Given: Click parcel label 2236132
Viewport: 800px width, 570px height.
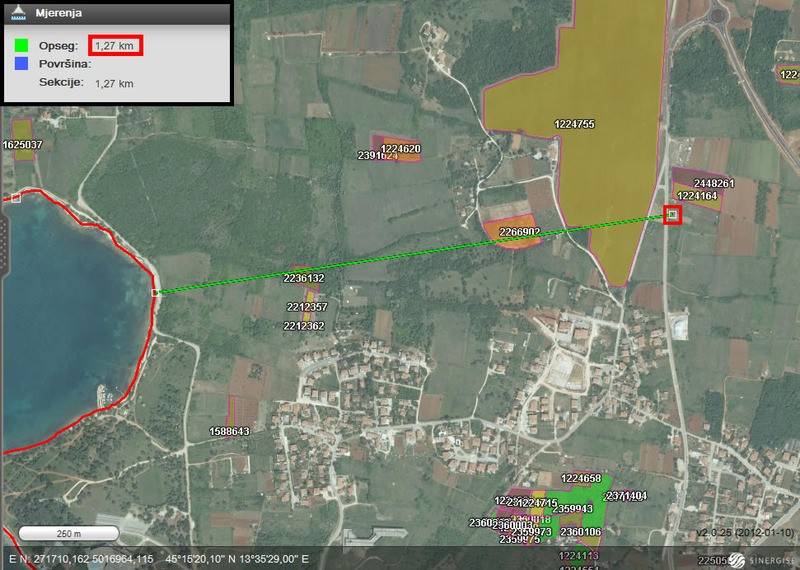Looking at the screenshot, I should tap(304, 277).
